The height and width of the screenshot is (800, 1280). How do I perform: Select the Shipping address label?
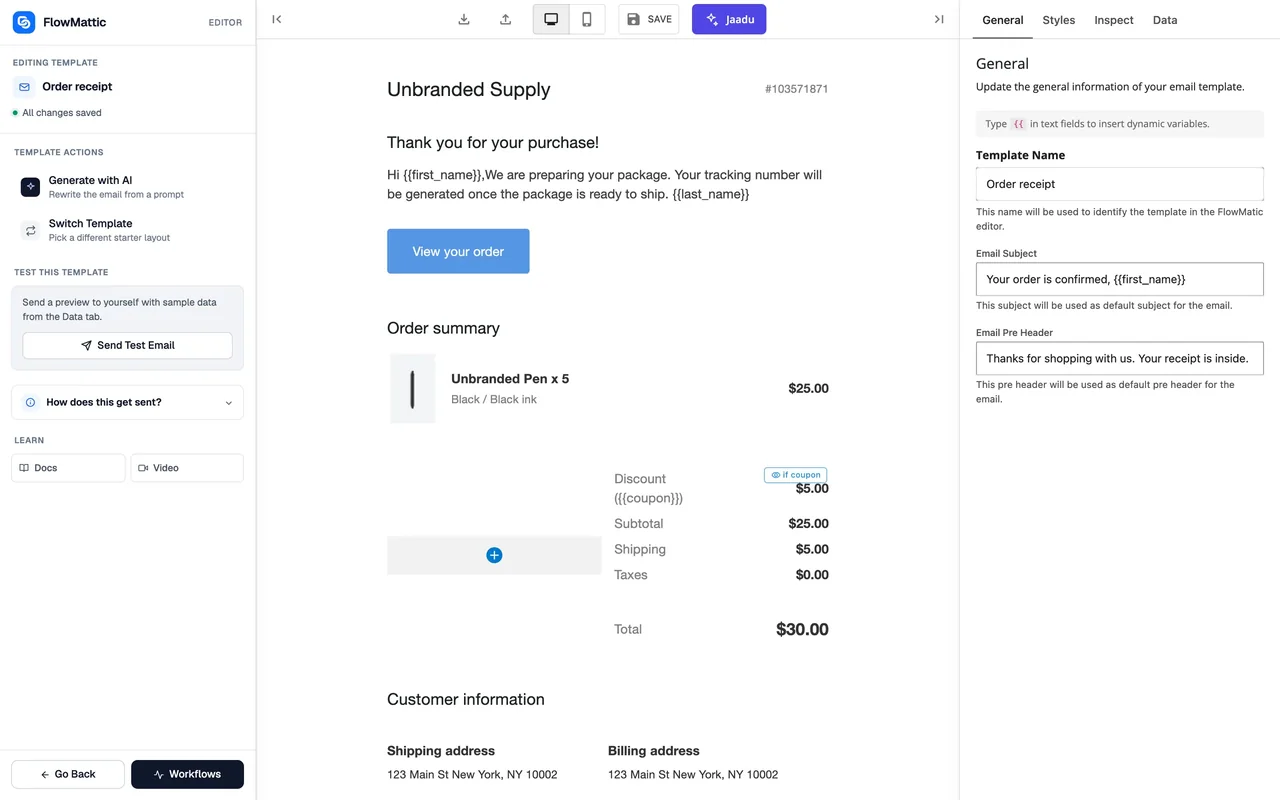[441, 751]
